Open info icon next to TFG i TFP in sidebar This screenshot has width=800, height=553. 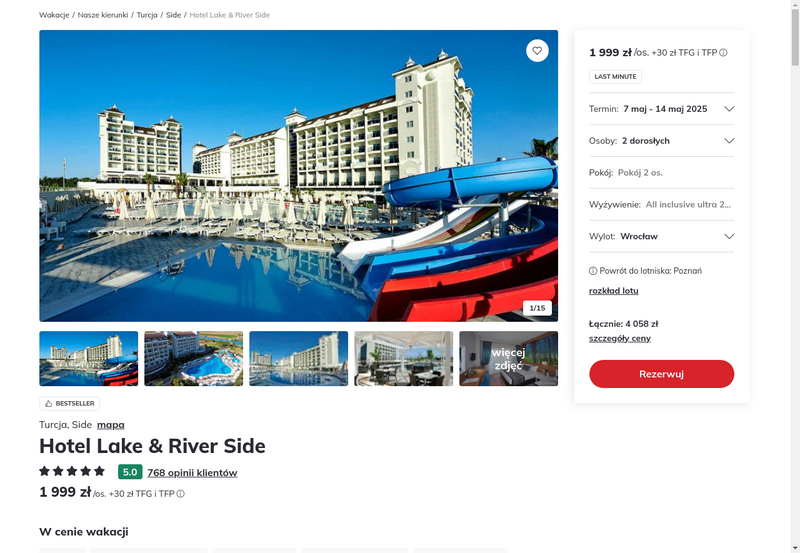pos(723,53)
